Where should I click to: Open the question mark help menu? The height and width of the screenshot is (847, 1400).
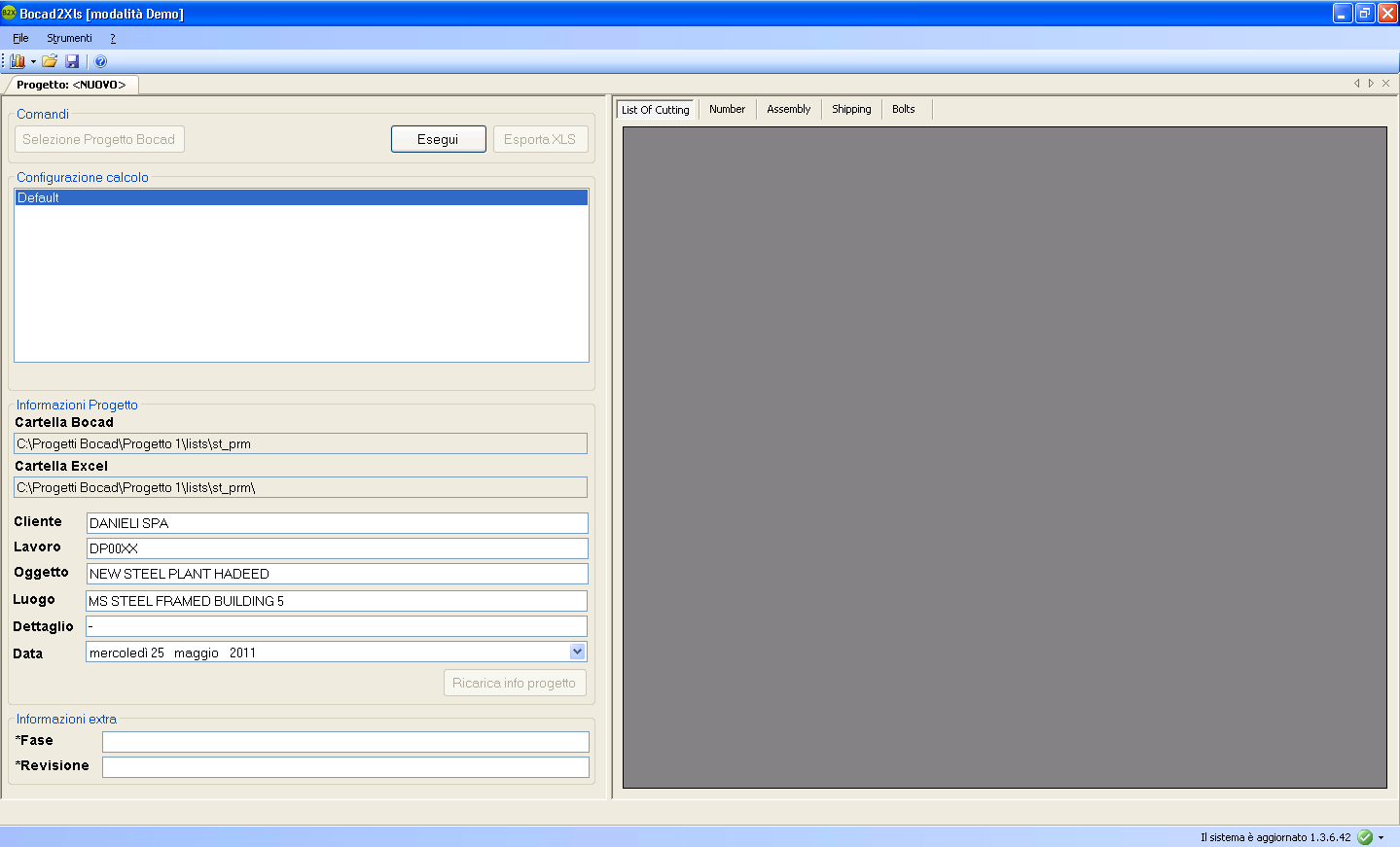pyautogui.click(x=113, y=38)
